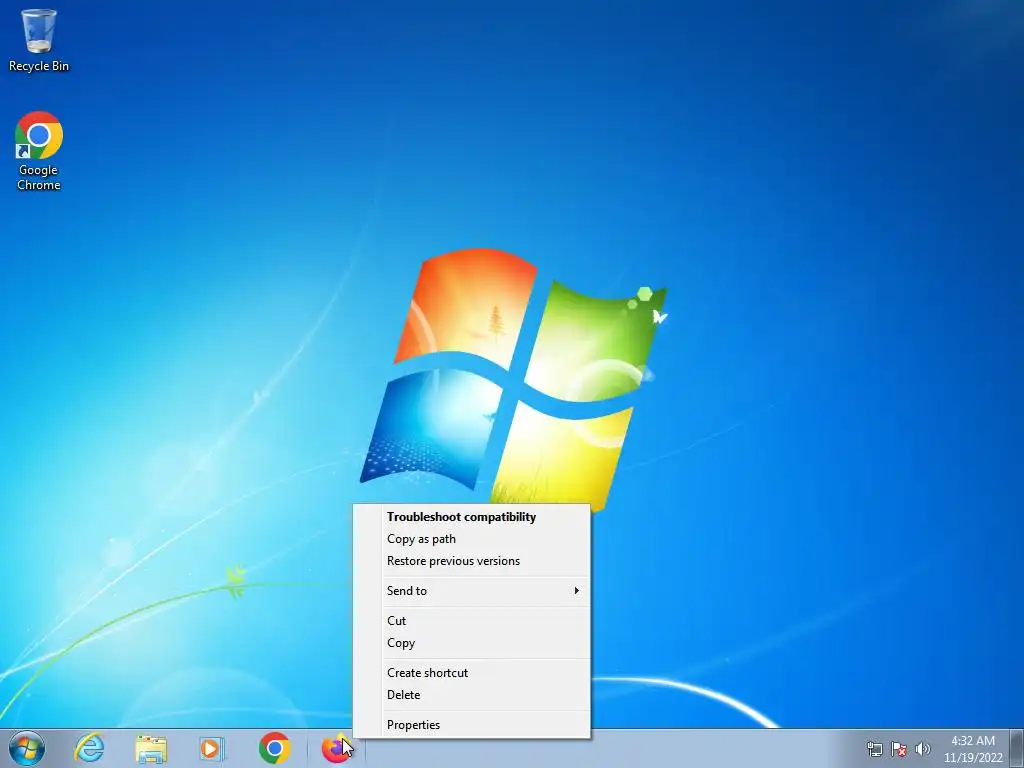Expand the Send to submenu
The image size is (1024, 768).
pyautogui.click(x=472, y=591)
